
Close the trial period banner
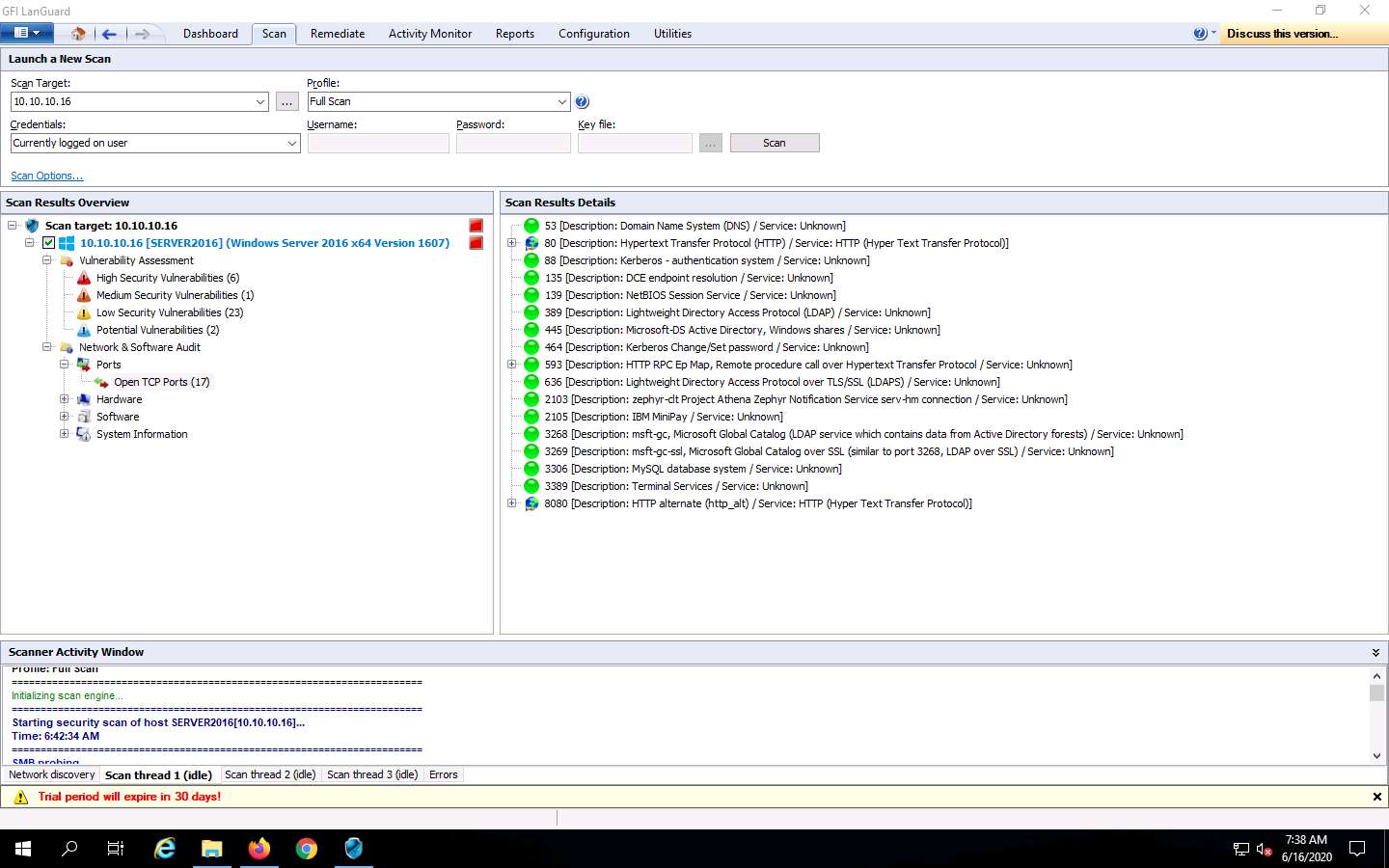[x=1376, y=797]
